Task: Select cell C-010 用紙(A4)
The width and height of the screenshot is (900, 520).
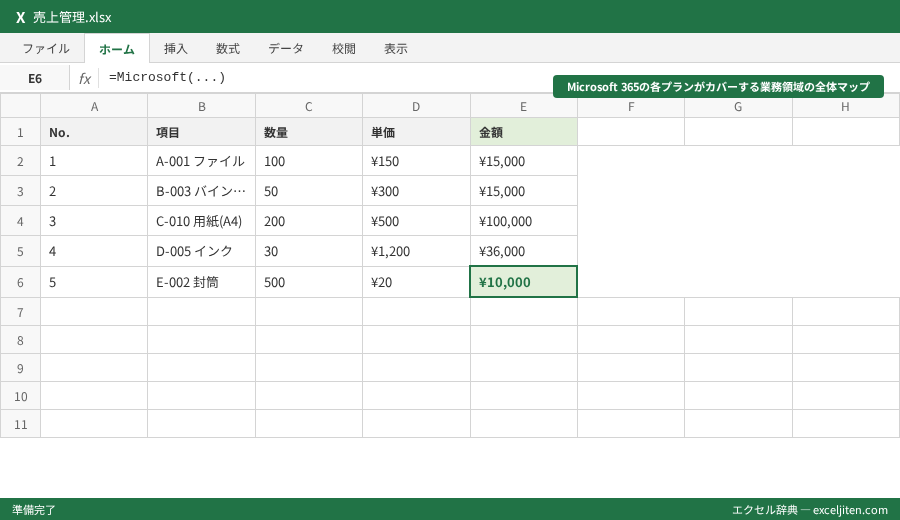Action: coord(201,221)
